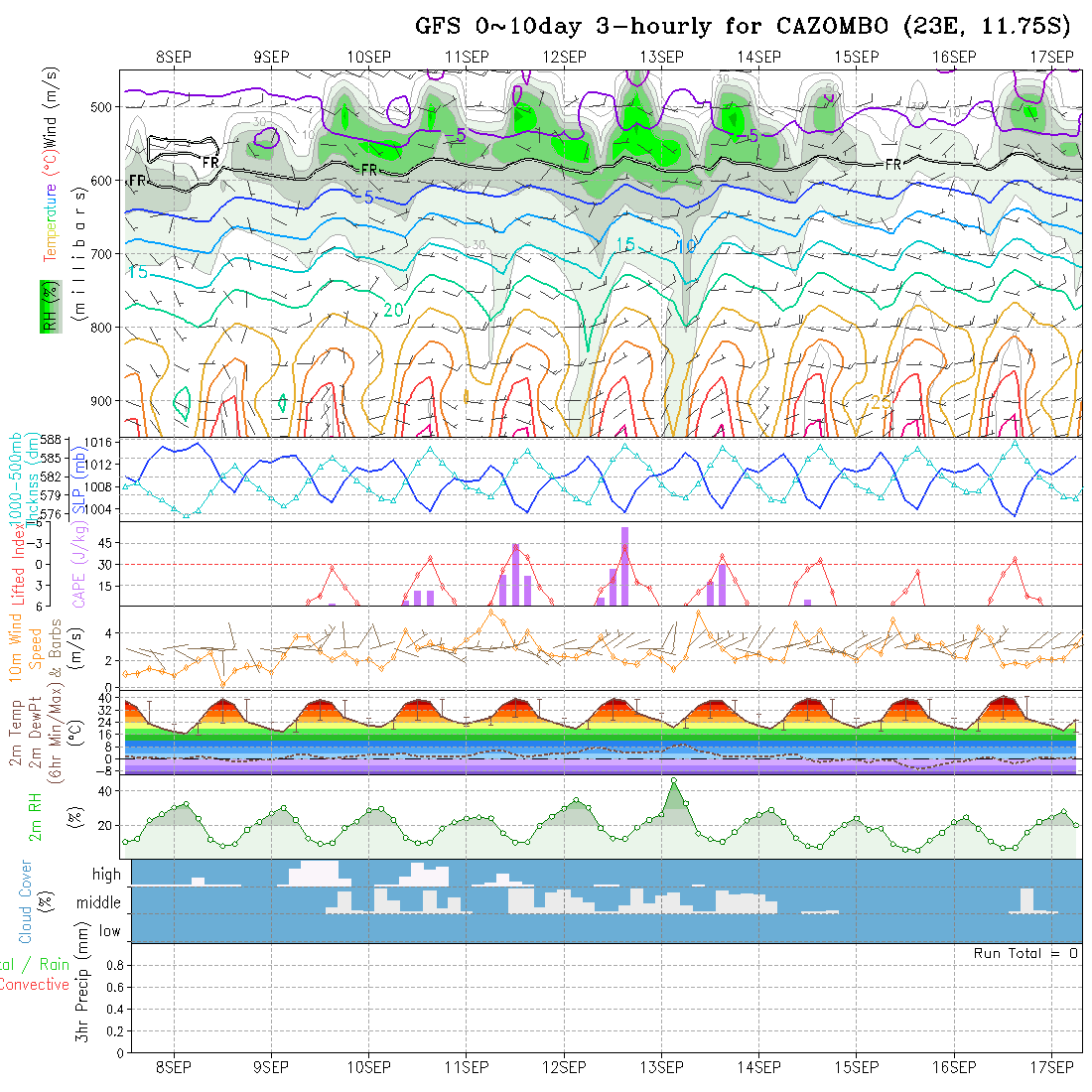Click the tallest purple CAPE bar
1092x1092 pixels.
pyautogui.click(x=625, y=566)
